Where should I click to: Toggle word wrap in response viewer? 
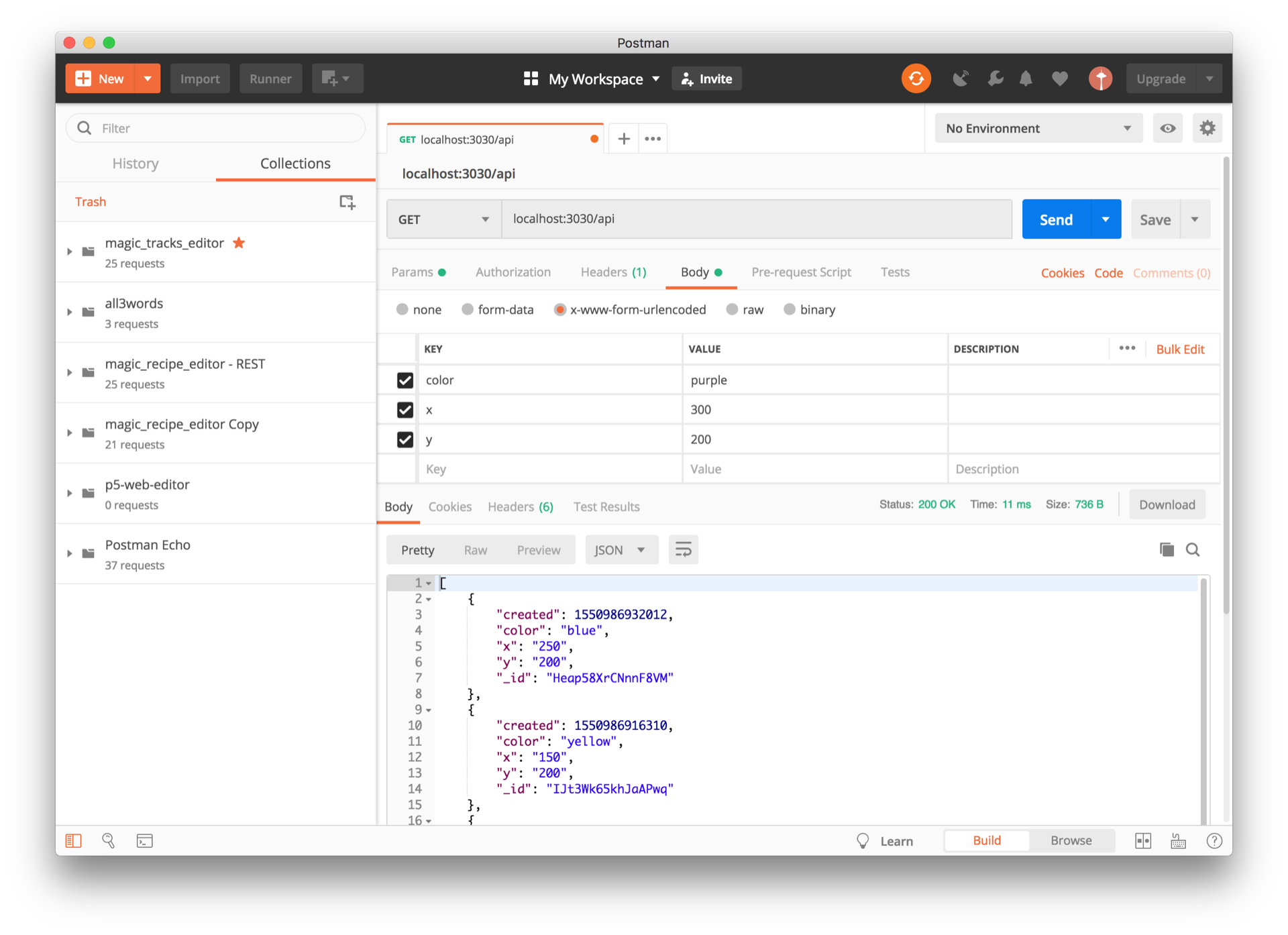(x=683, y=550)
